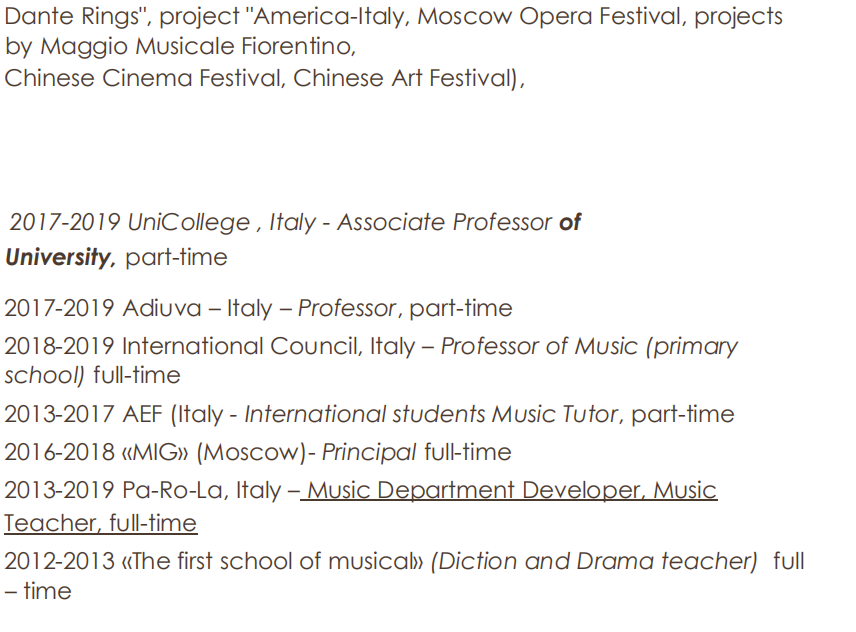
Task: Click the italic word "Principal"
Action: [x=369, y=453]
